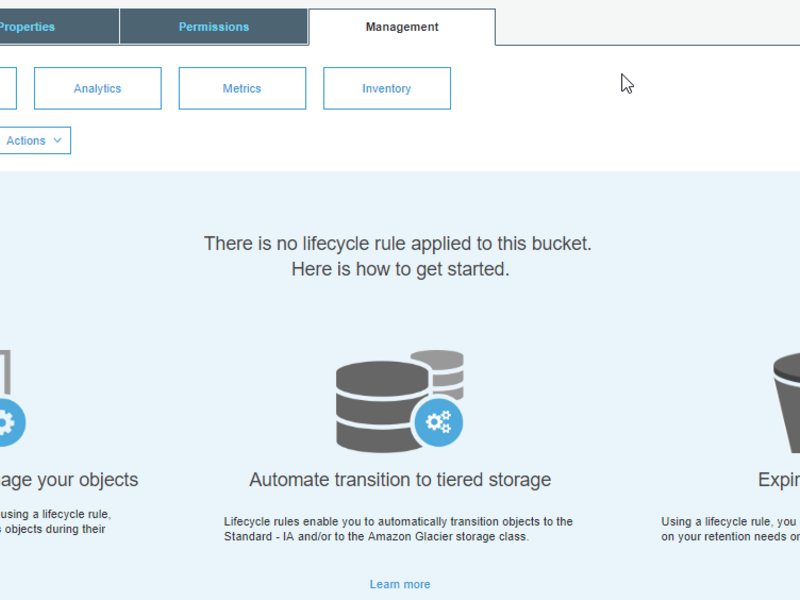This screenshot has width=800, height=600.
Task: Open the Inventory section
Action: [x=387, y=88]
